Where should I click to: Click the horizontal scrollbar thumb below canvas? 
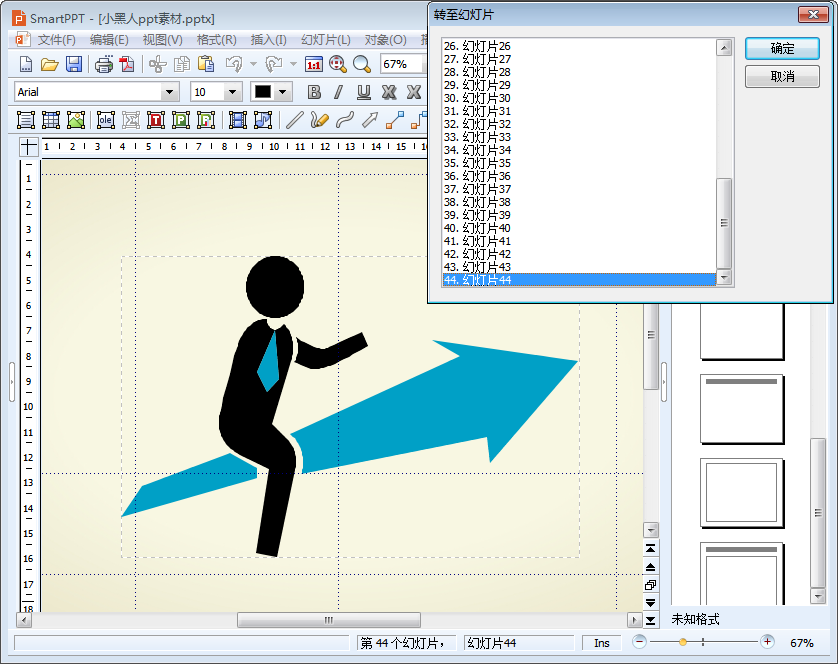pos(329,620)
